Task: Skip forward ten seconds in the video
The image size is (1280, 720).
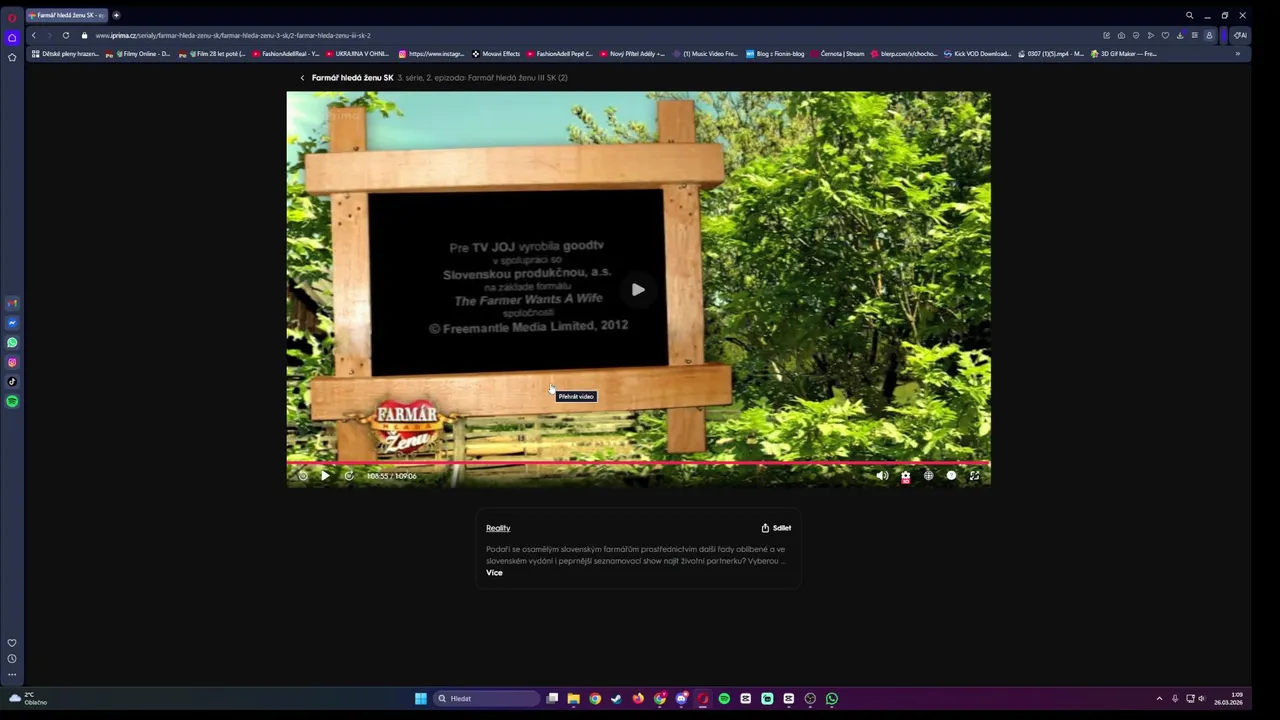Action: [349, 476]
